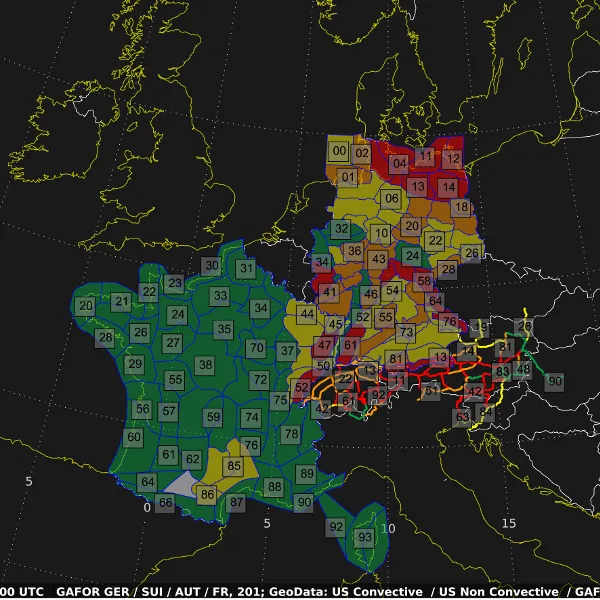Click the yellow French area labeled 86

tap(207, 495)
